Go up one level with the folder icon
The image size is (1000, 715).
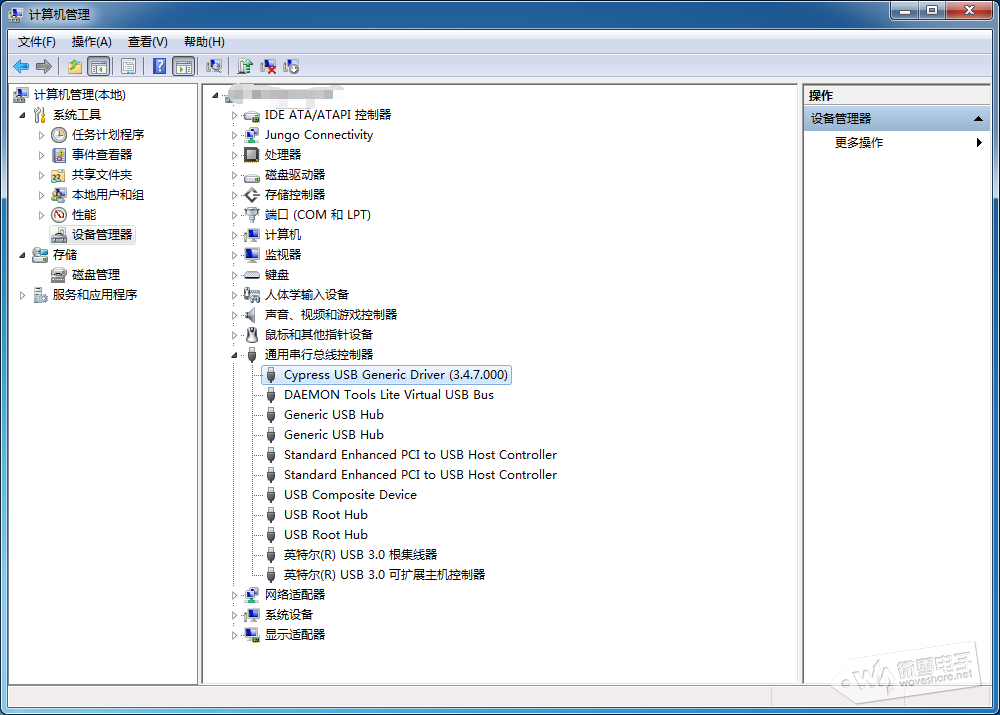click(x=75, y=66)
